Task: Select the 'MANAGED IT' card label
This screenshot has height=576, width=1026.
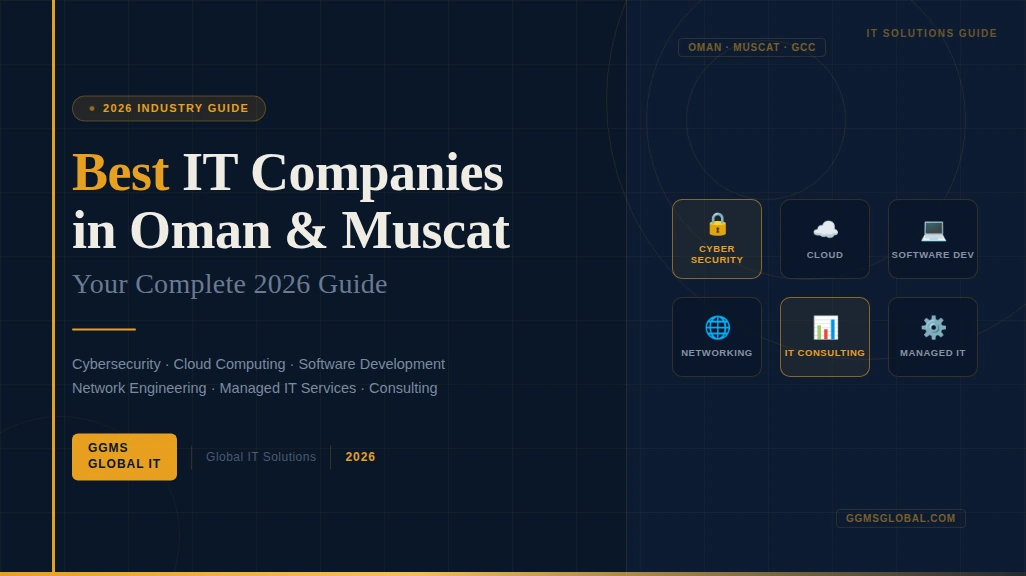Action: click(933, 353)
